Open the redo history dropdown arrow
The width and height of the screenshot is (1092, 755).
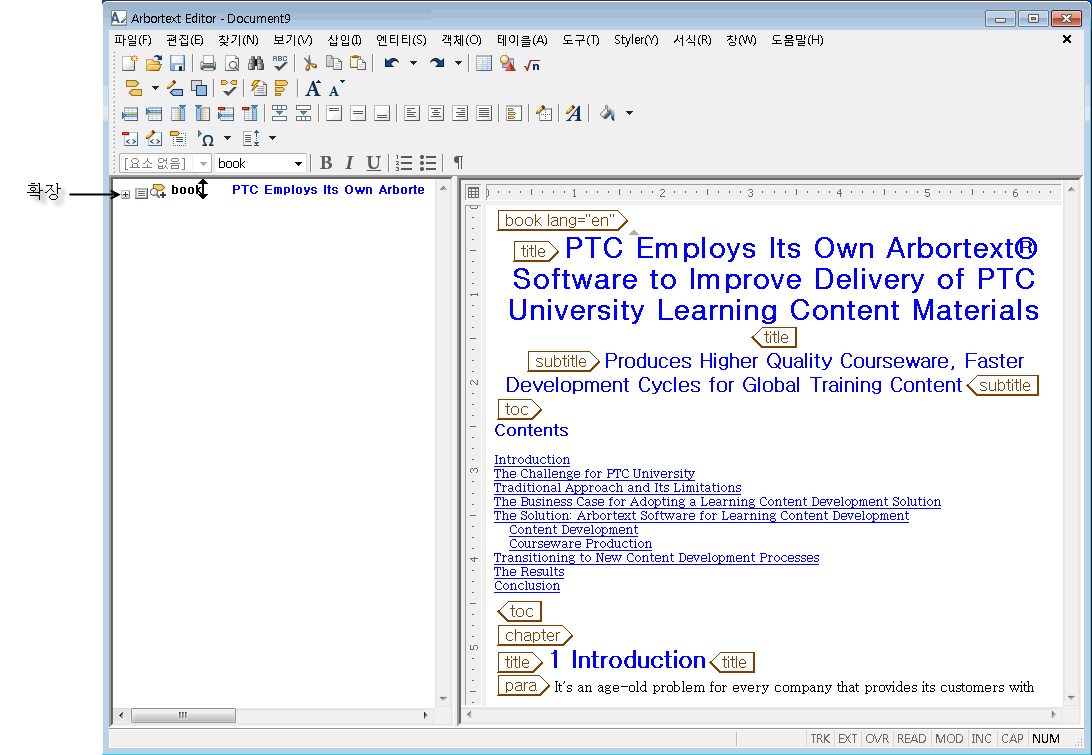tap(458, 64)
